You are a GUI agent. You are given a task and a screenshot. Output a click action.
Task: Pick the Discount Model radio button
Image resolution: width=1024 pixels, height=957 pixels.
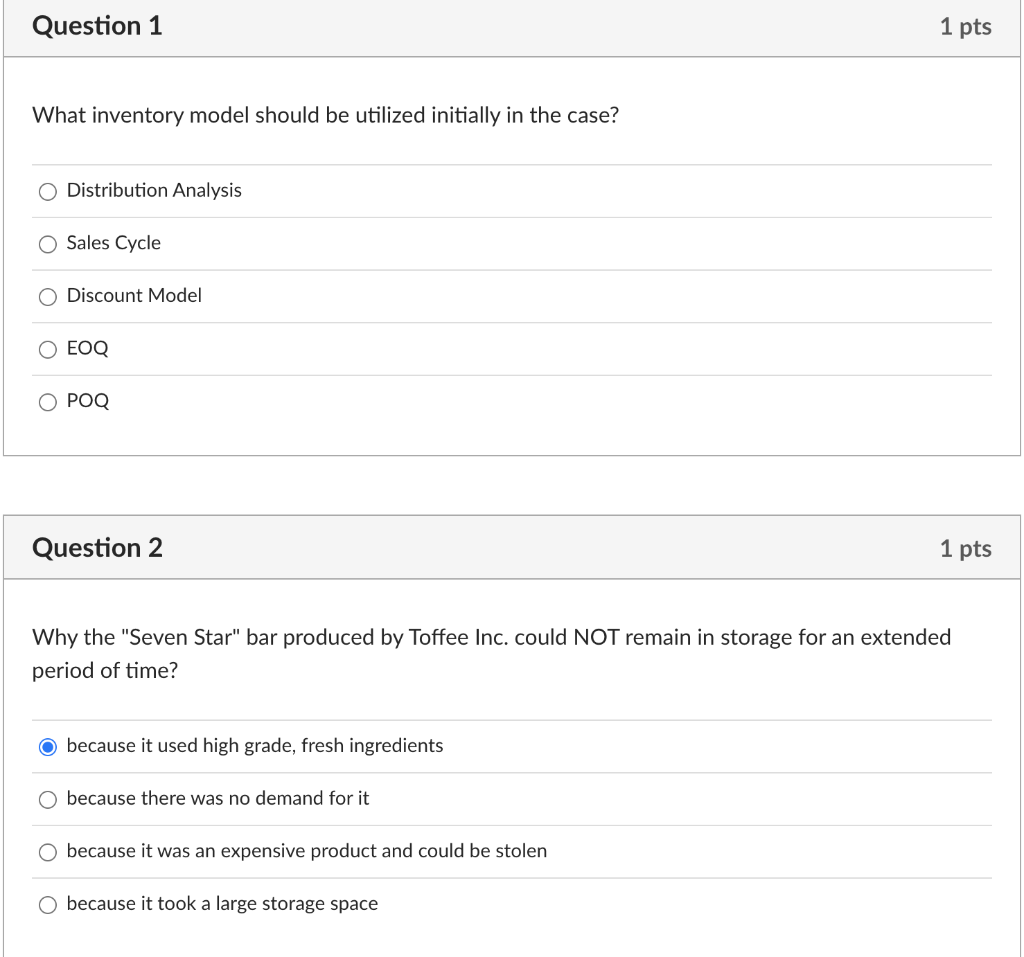coord(47,296)
